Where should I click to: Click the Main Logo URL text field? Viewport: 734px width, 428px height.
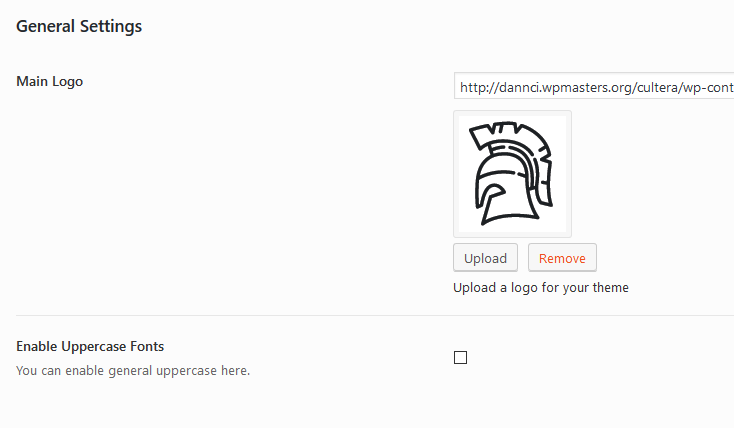[x=594, y=87]
